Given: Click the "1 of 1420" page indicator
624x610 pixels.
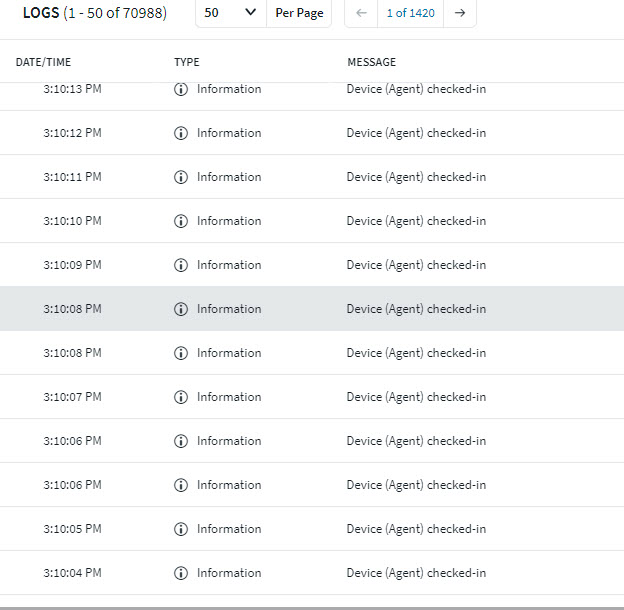Looking at the screenshot, I should (x=410, y=13).
